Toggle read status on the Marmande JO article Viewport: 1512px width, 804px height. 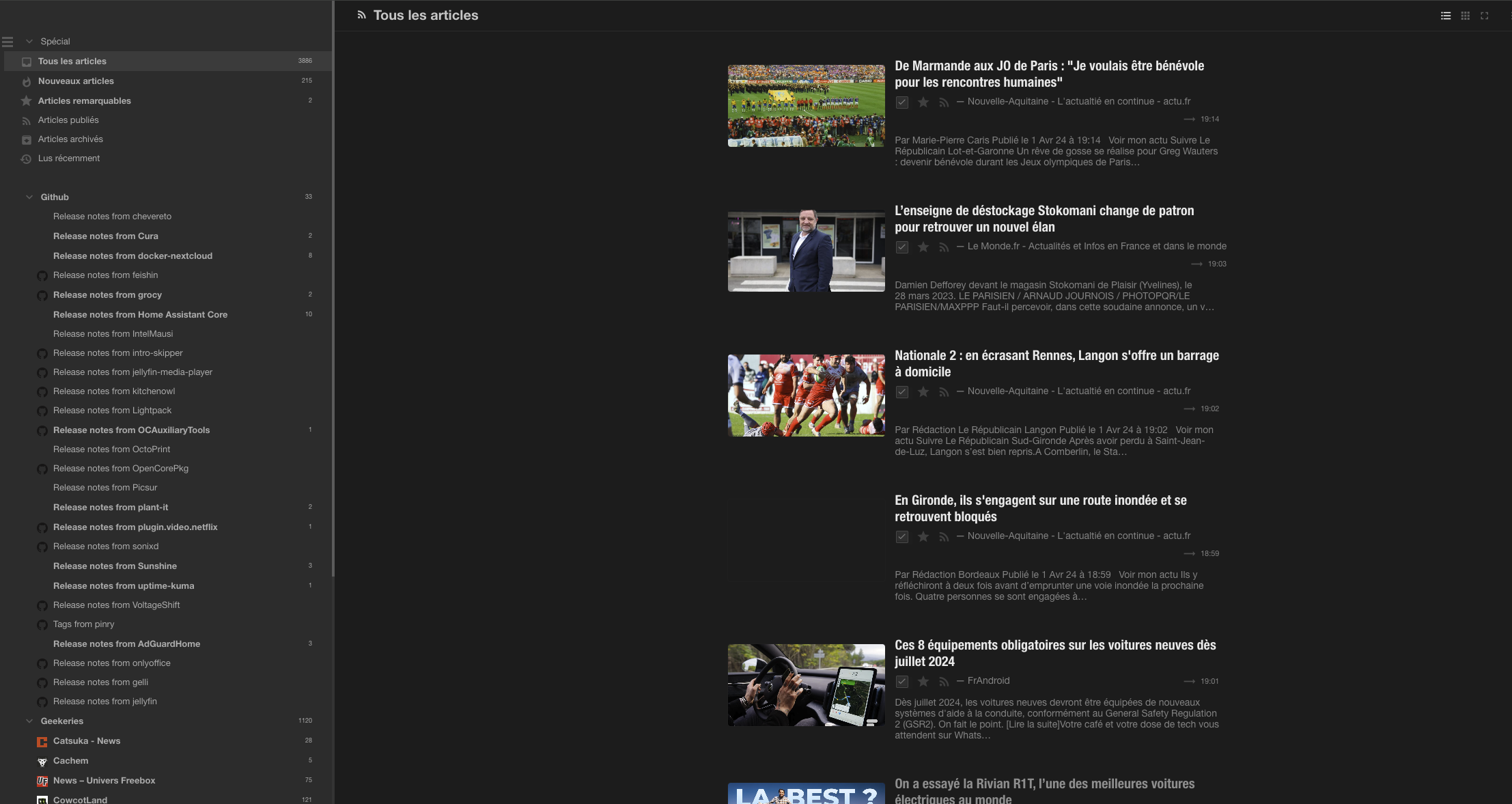tap(903, 102)
